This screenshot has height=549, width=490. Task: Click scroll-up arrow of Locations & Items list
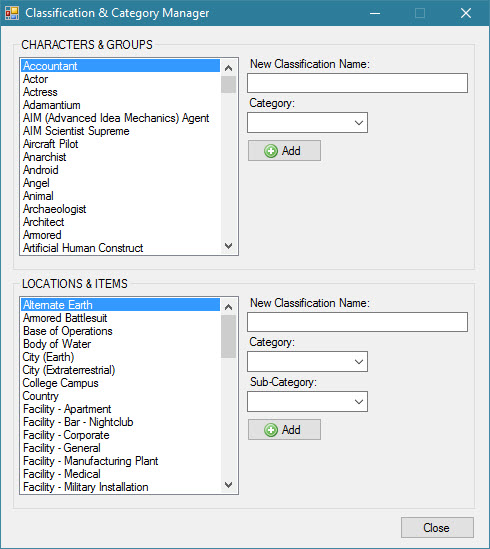228,307
